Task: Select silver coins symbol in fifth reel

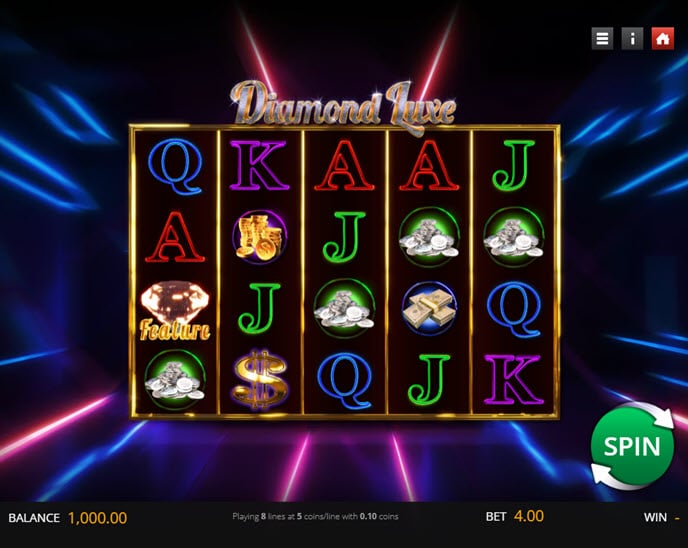Action: coord(514,237)
